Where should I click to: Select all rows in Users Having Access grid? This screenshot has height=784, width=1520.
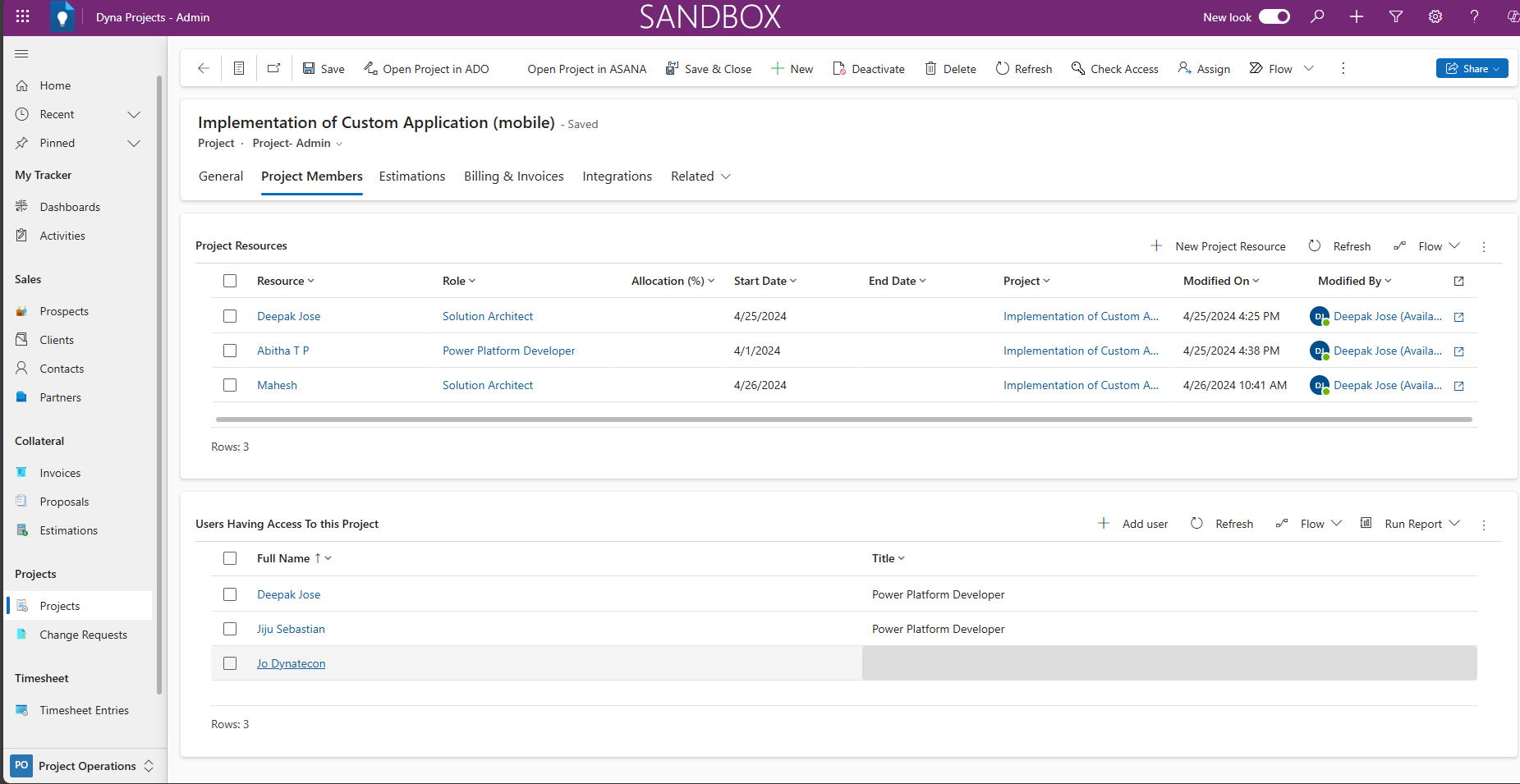(230, 558)
